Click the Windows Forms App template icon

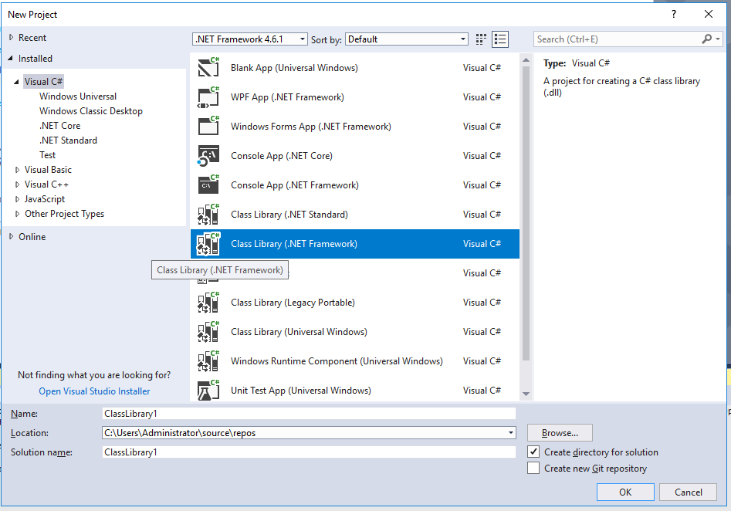pos(208,126)
